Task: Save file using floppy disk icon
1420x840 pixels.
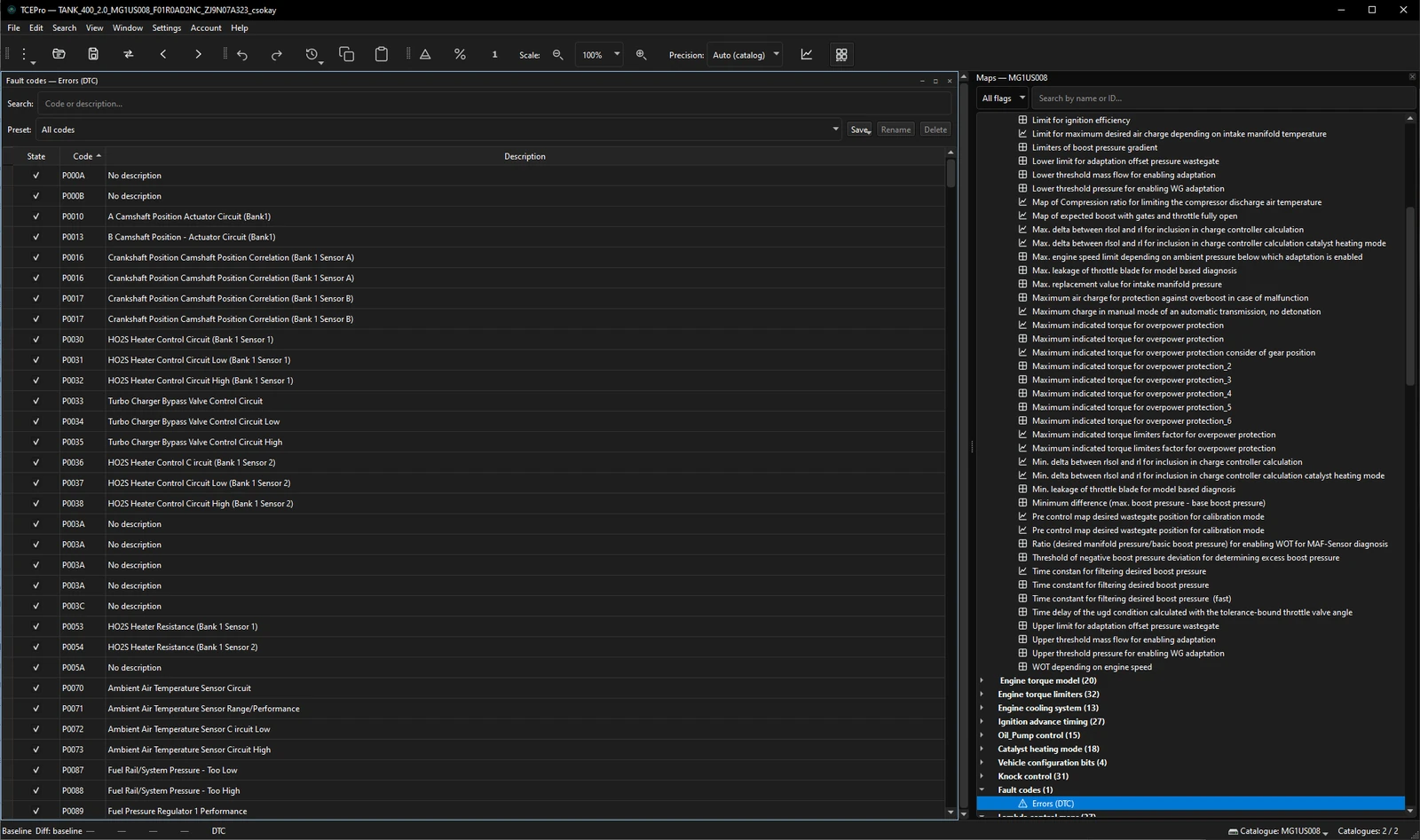Action: point(93,54)
